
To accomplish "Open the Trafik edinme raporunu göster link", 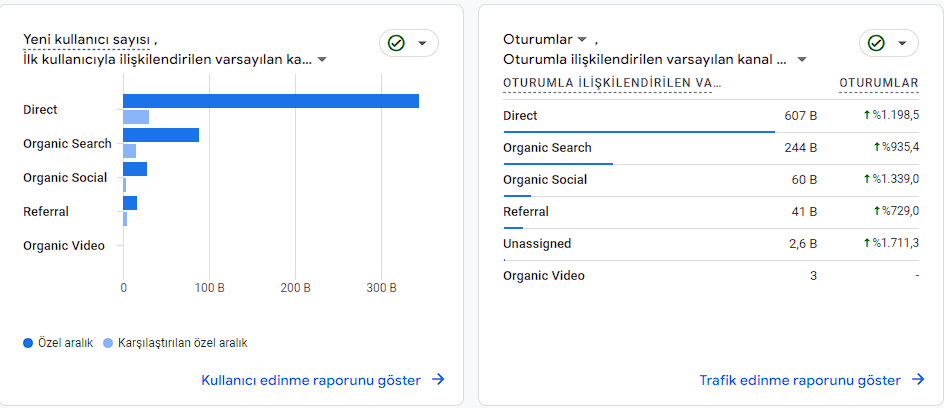I will click(799, 380).
